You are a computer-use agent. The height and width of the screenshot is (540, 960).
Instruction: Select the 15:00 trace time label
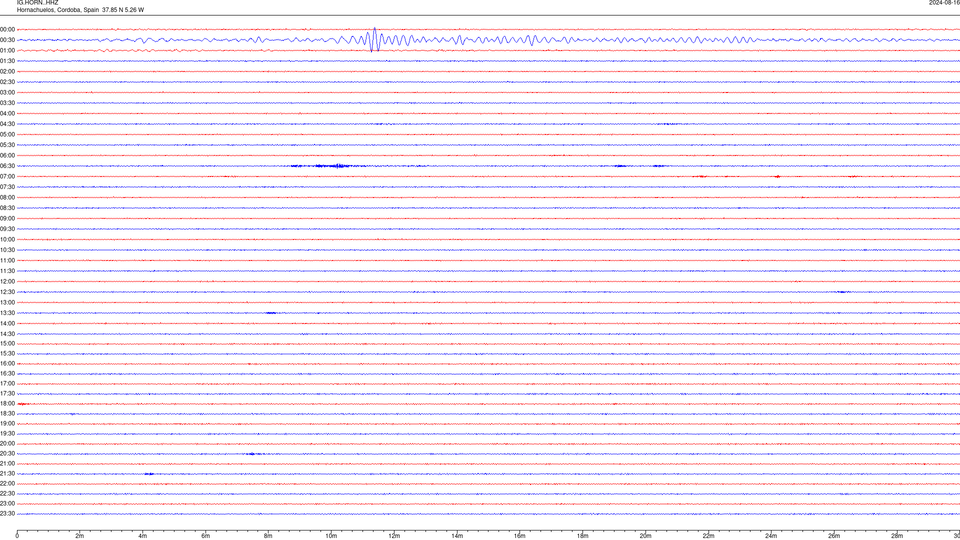[7, 343]
